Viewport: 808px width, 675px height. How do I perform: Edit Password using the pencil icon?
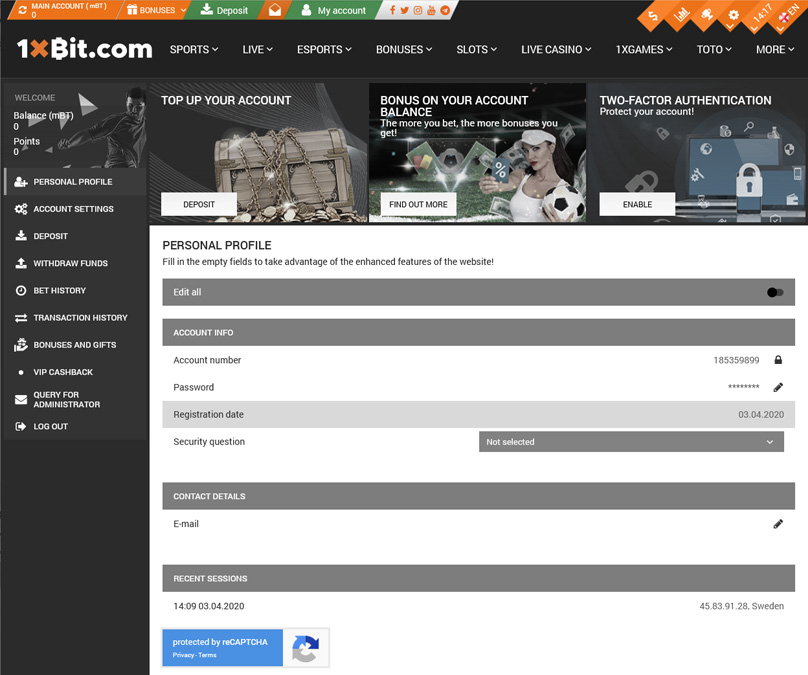click(778, 387)
